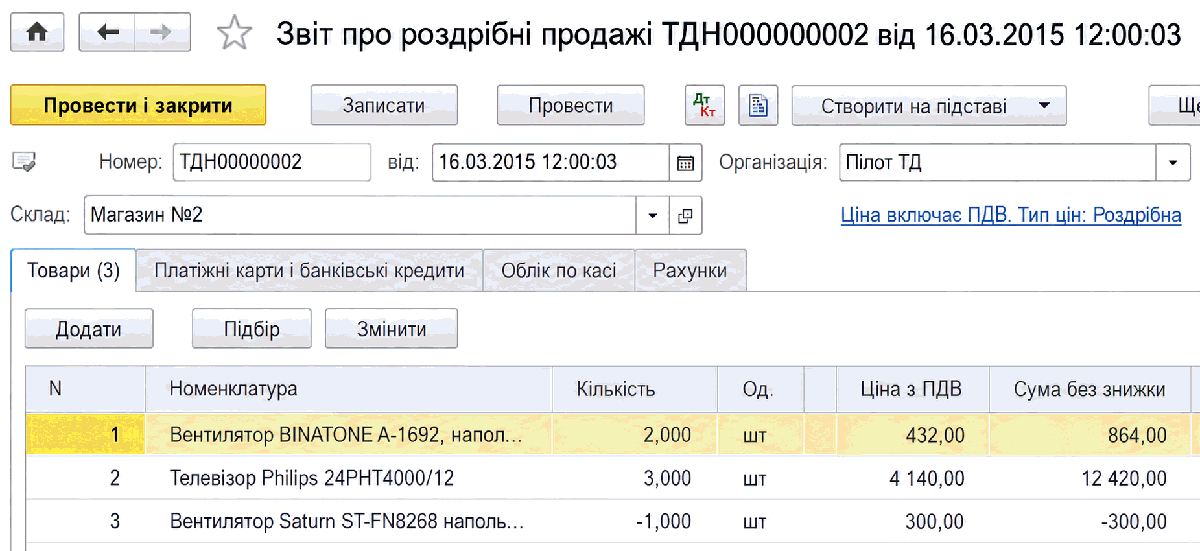Image resolution: width=1200 pixels, height=551 pixels.
Task: Click price cell 432,00
Action: click(x=913, y=435)
